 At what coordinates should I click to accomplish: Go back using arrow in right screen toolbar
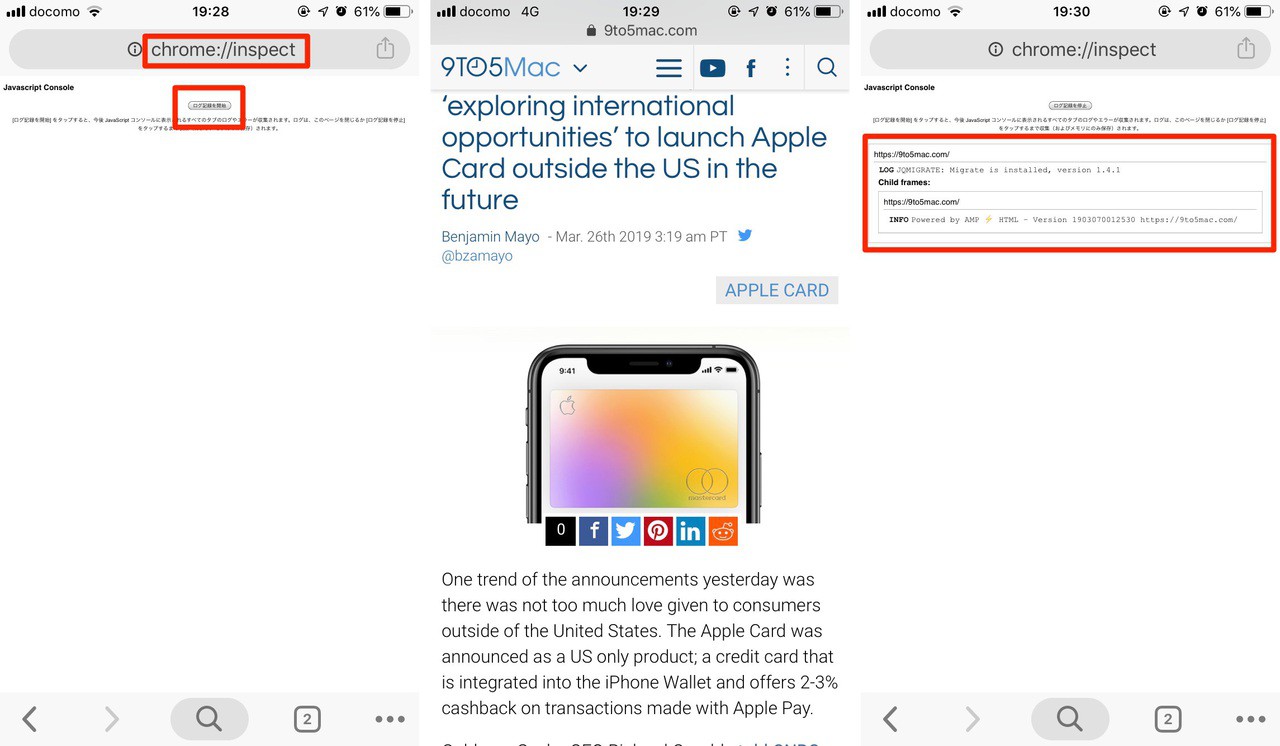[890, 719]
